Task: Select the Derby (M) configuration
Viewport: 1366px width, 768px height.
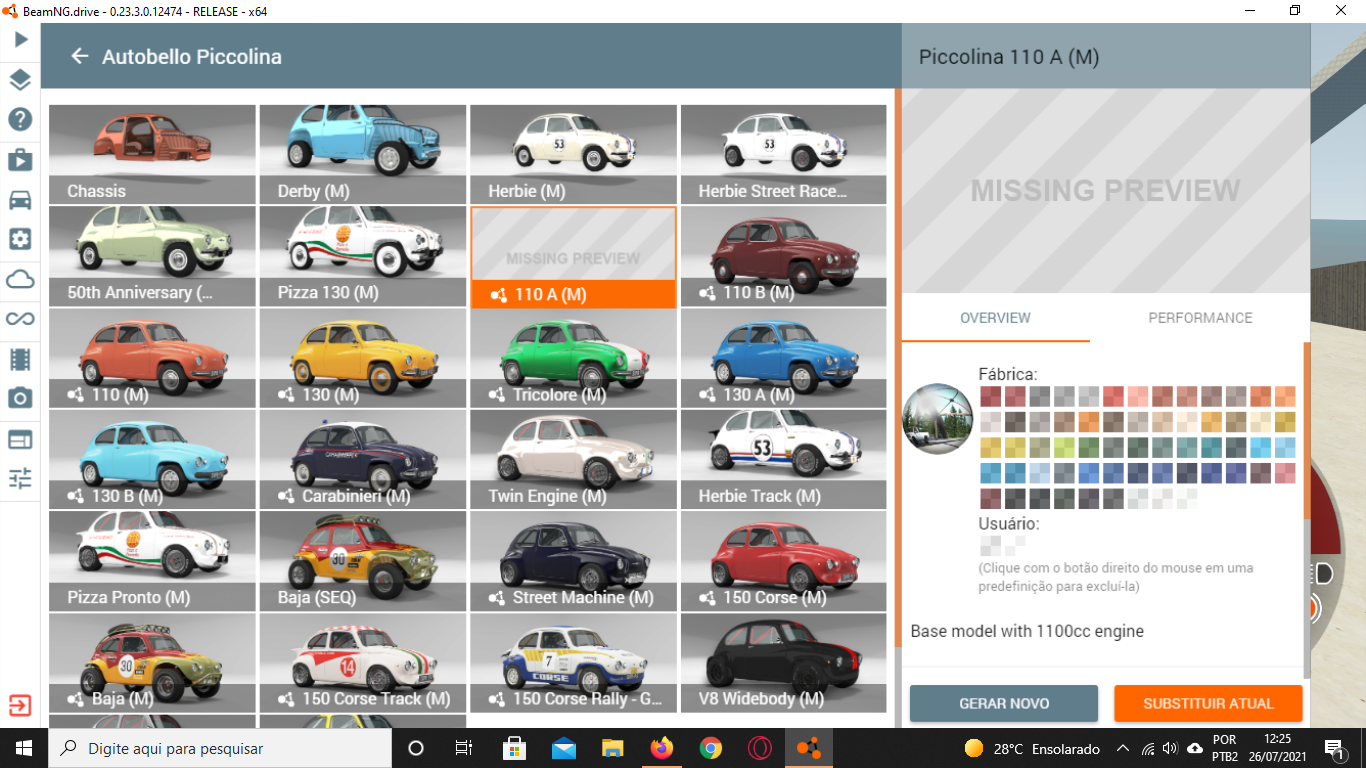Action: click(x=363, y=154)
